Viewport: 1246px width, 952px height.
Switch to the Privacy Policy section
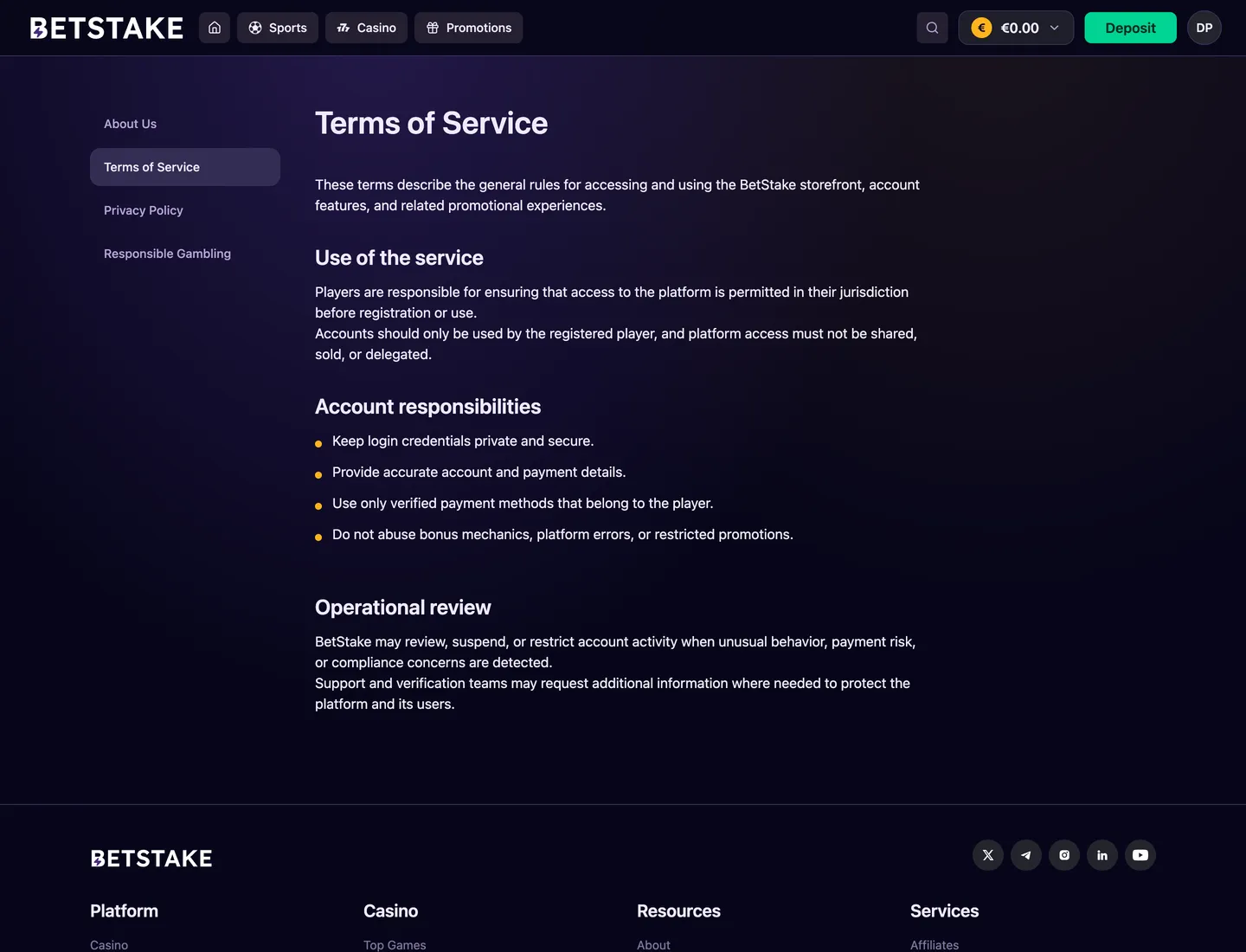coord(143,210)
